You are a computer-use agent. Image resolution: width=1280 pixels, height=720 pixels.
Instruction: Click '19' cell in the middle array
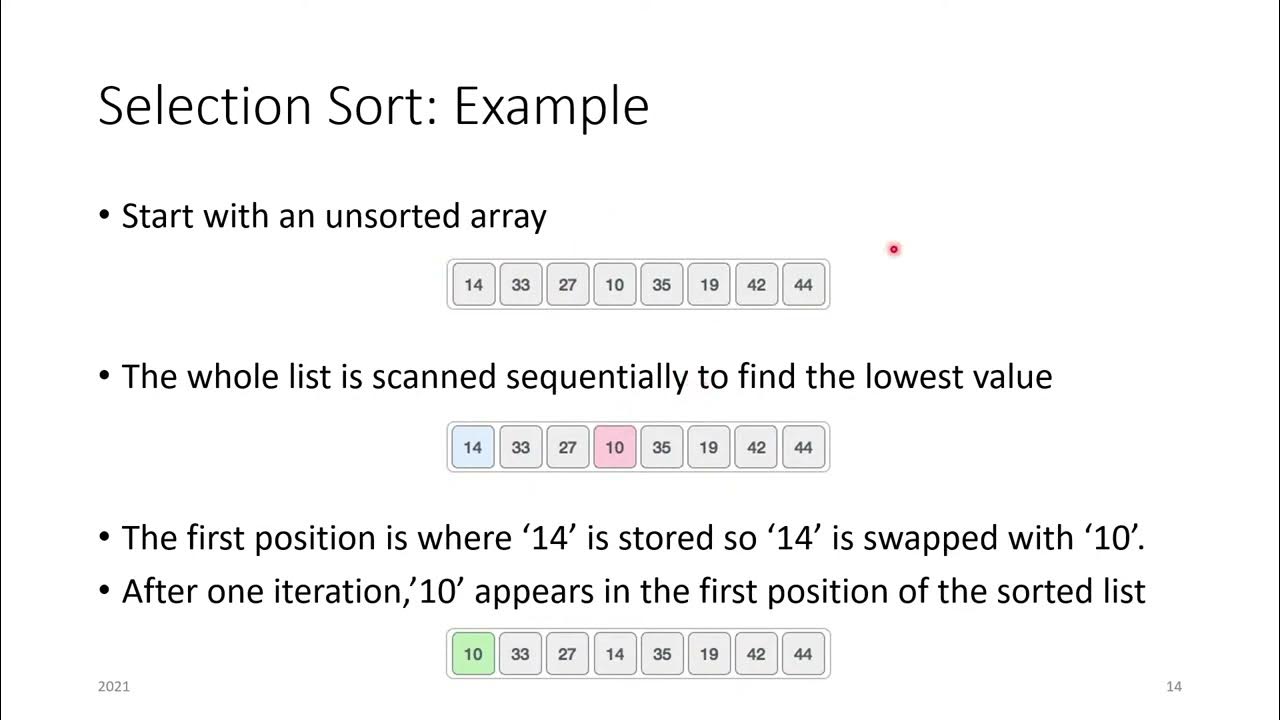click(709, 447)
